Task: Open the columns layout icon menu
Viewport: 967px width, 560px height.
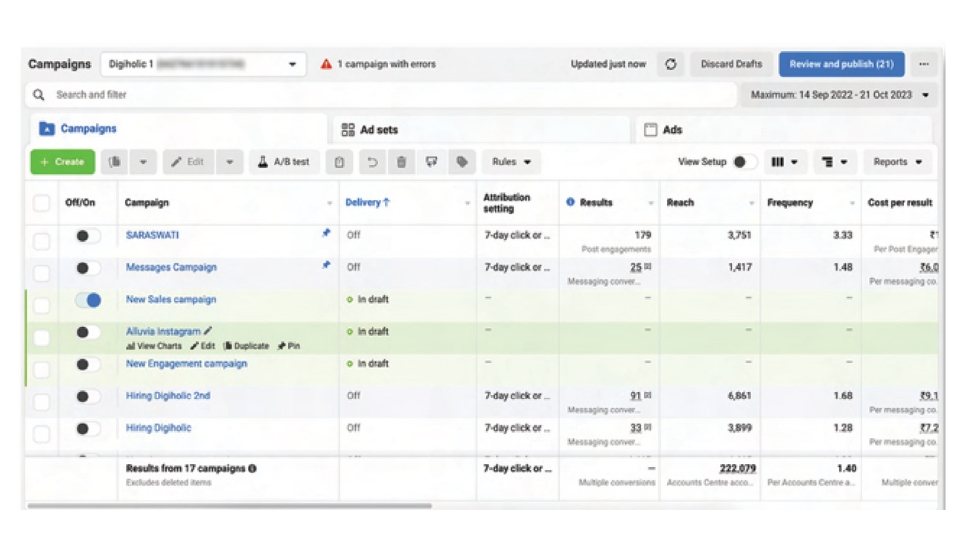Action: tap(785, 162)
